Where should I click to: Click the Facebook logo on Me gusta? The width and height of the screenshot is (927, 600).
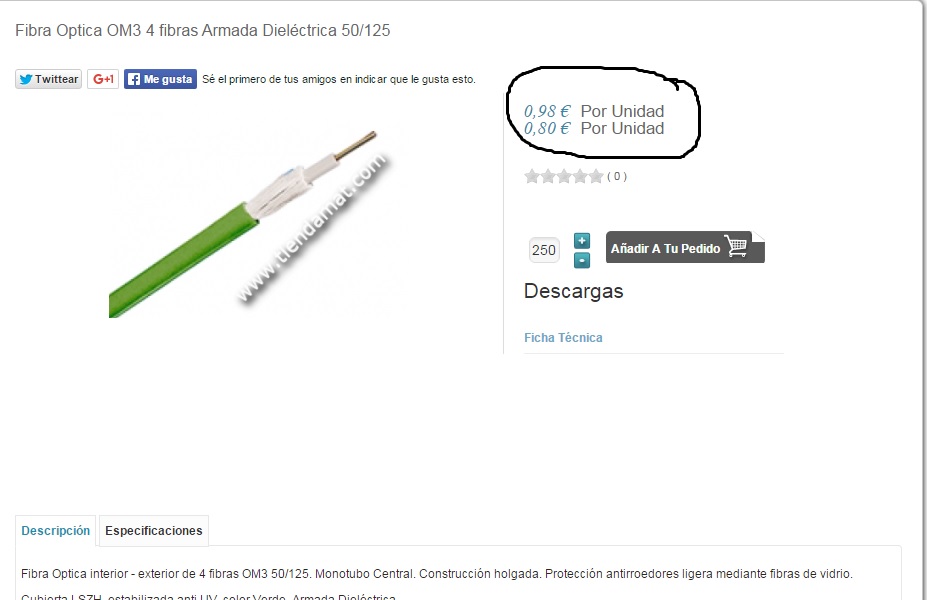click(x=134, y=79)
